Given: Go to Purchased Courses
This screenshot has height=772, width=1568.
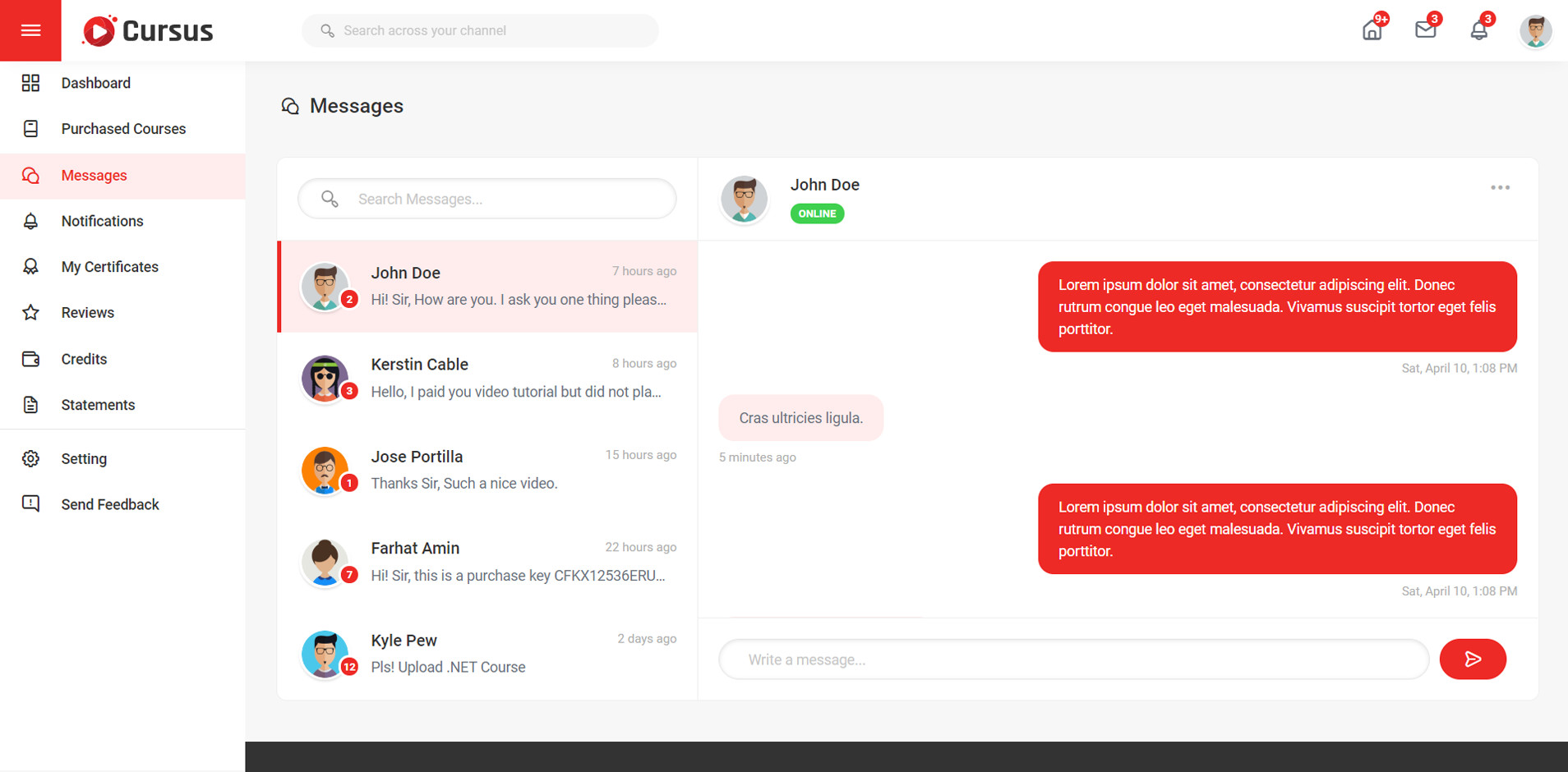Looking at the screenshot, I should click(123, 129).
